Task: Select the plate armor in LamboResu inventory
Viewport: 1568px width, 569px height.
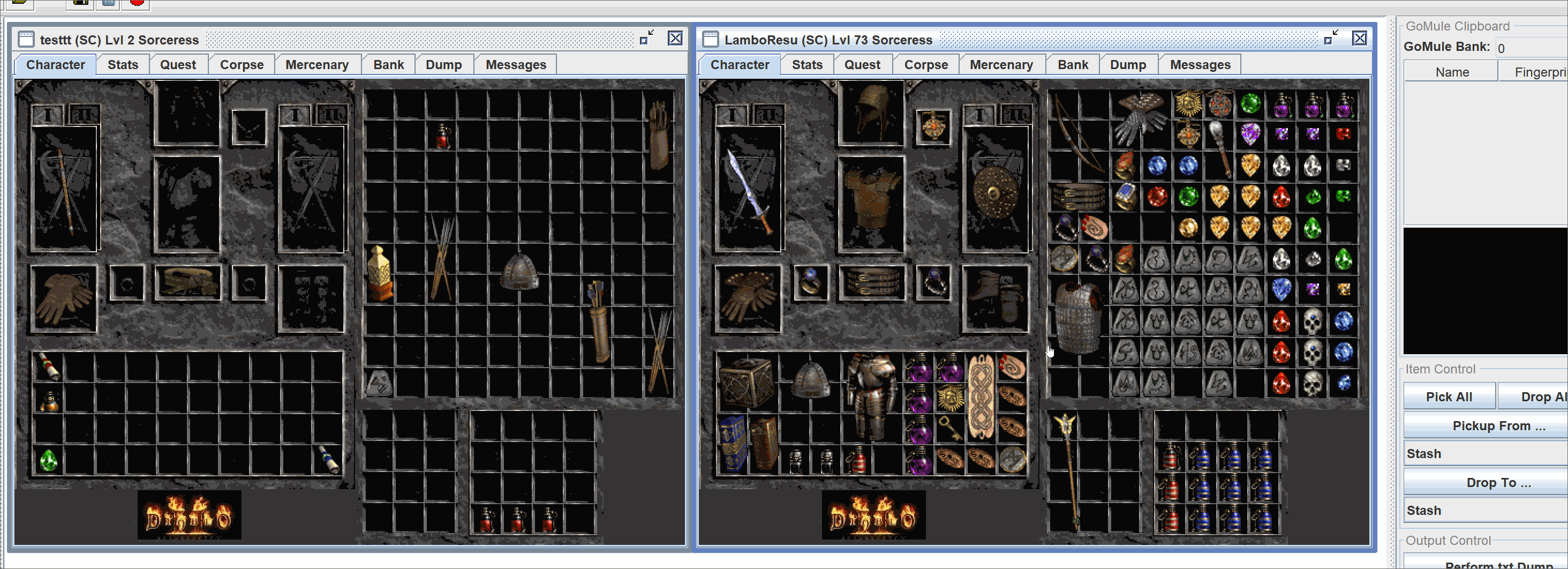Action: click(x=872, y=396)
